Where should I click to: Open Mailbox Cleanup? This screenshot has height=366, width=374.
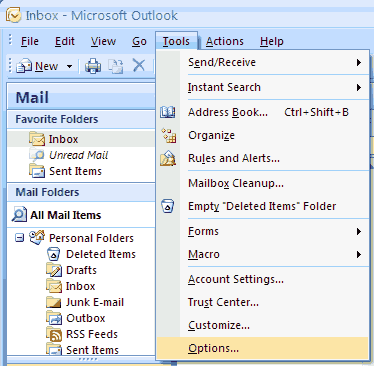263,183
